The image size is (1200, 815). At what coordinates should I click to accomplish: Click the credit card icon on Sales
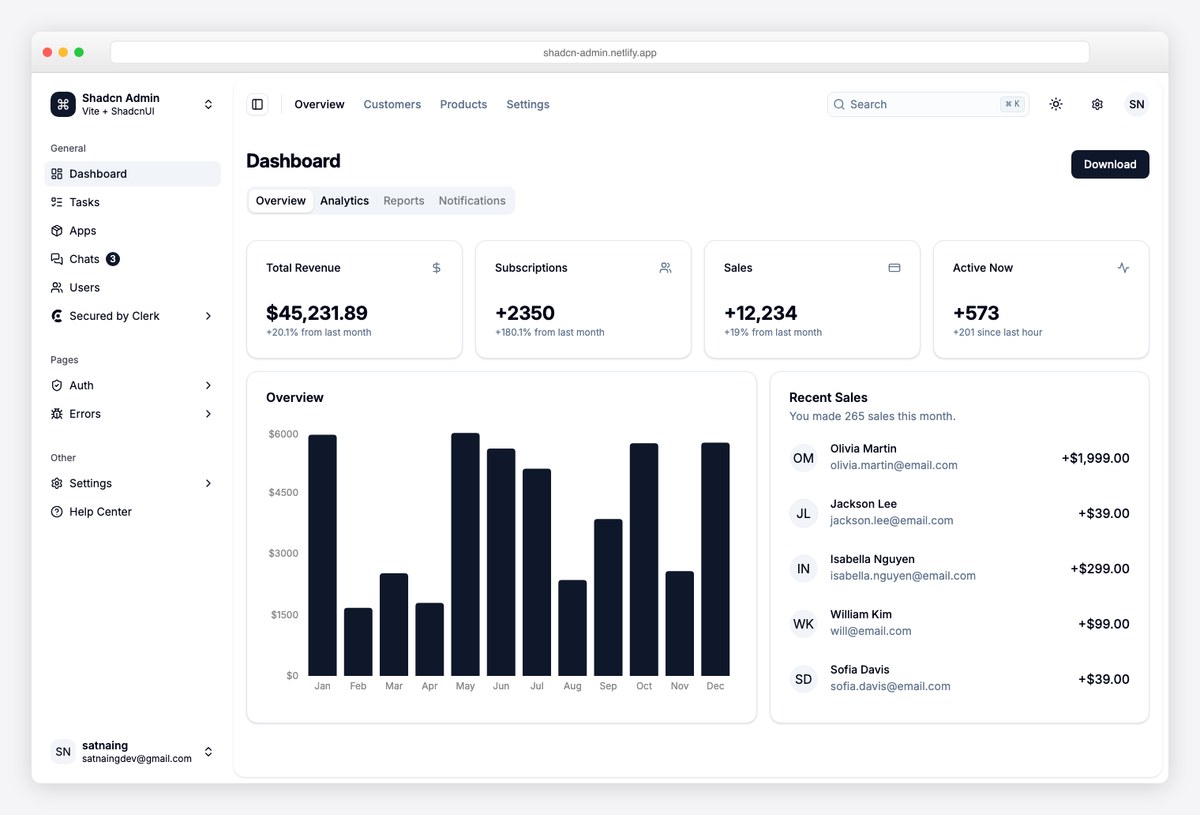[x=894, y=268]
